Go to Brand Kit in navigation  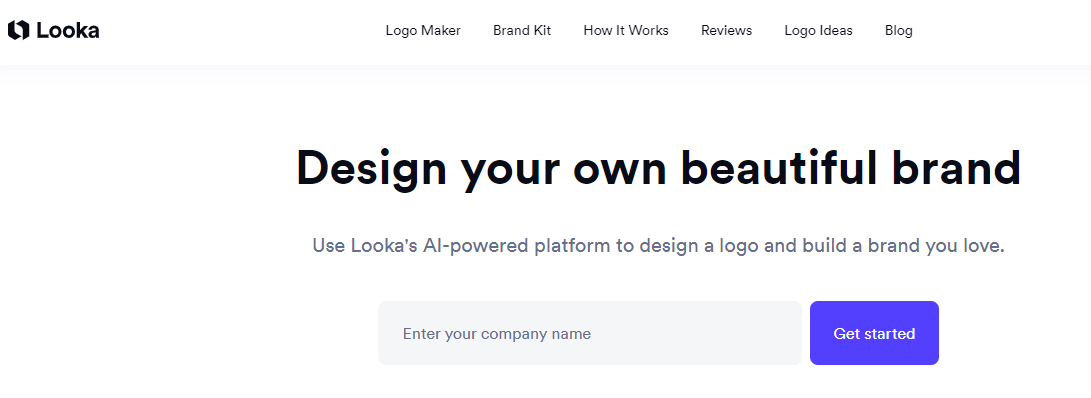click(x=522, y=31)
